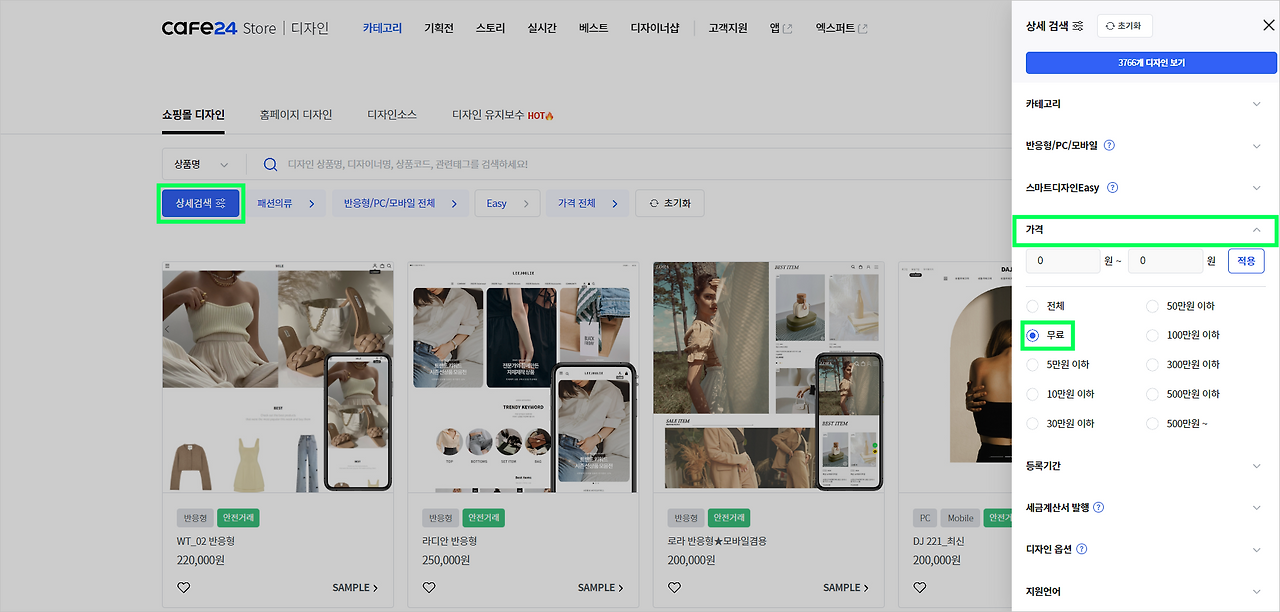Click the blue 상세검색 button
Screen dimensions: 1280x612
(x=201, y=204)
